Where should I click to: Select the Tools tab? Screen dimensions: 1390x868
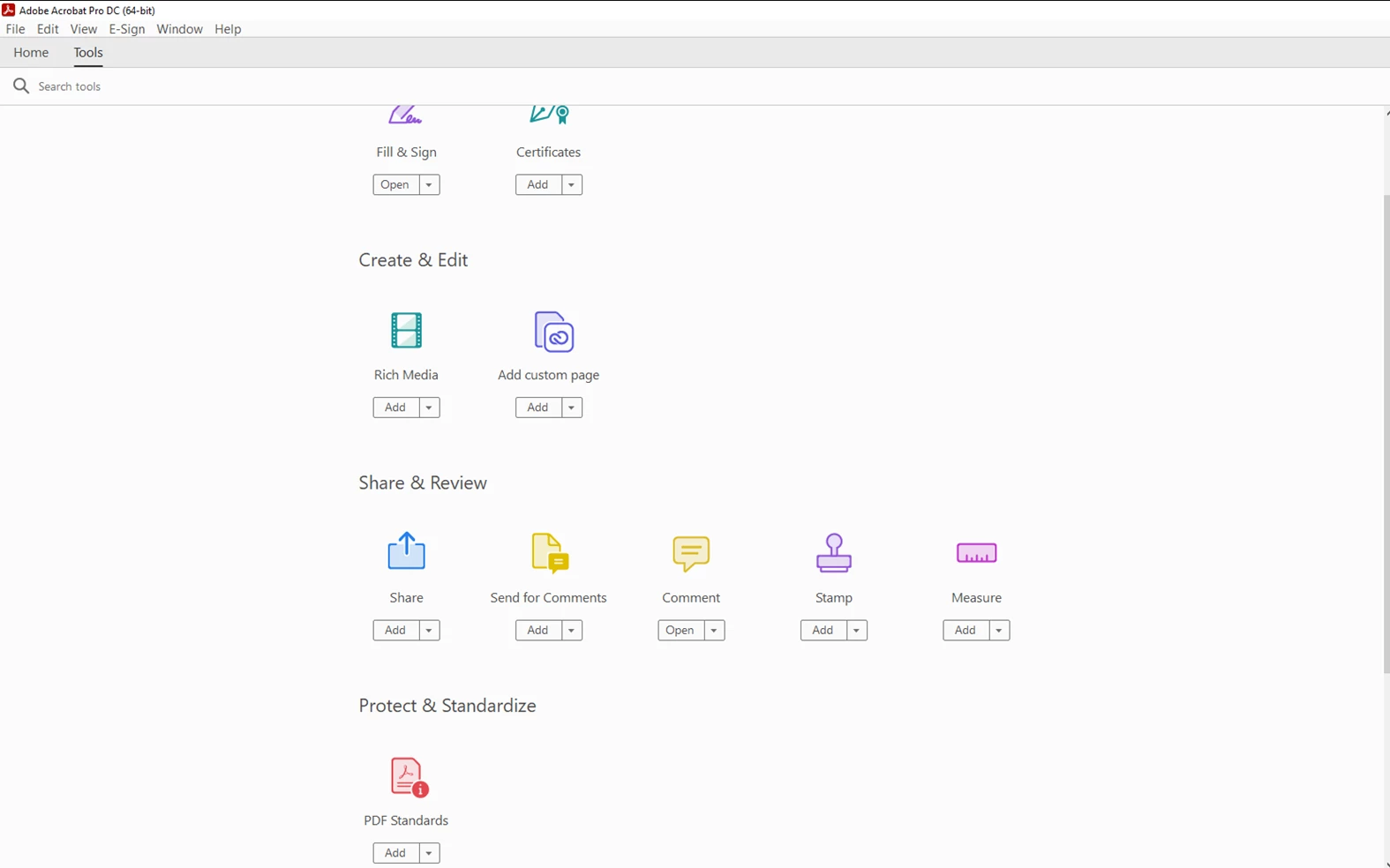88,53
